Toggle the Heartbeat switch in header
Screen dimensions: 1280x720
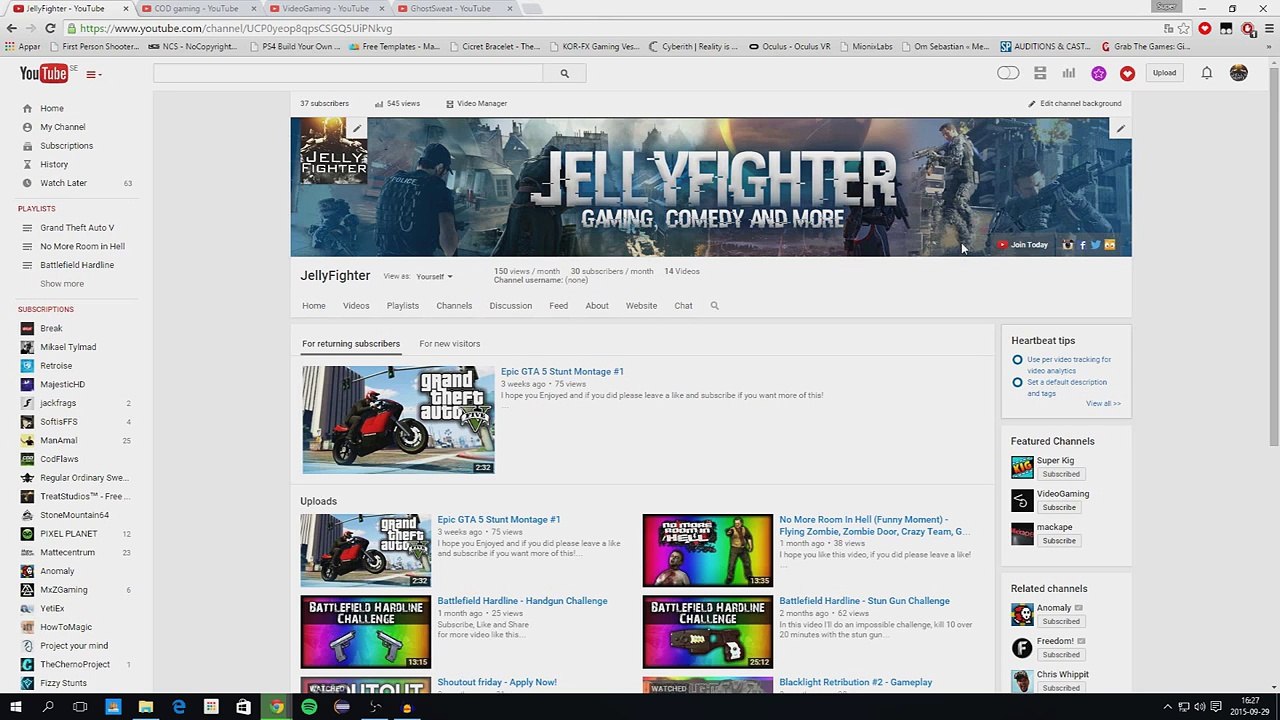click(x=1008, y=73)
